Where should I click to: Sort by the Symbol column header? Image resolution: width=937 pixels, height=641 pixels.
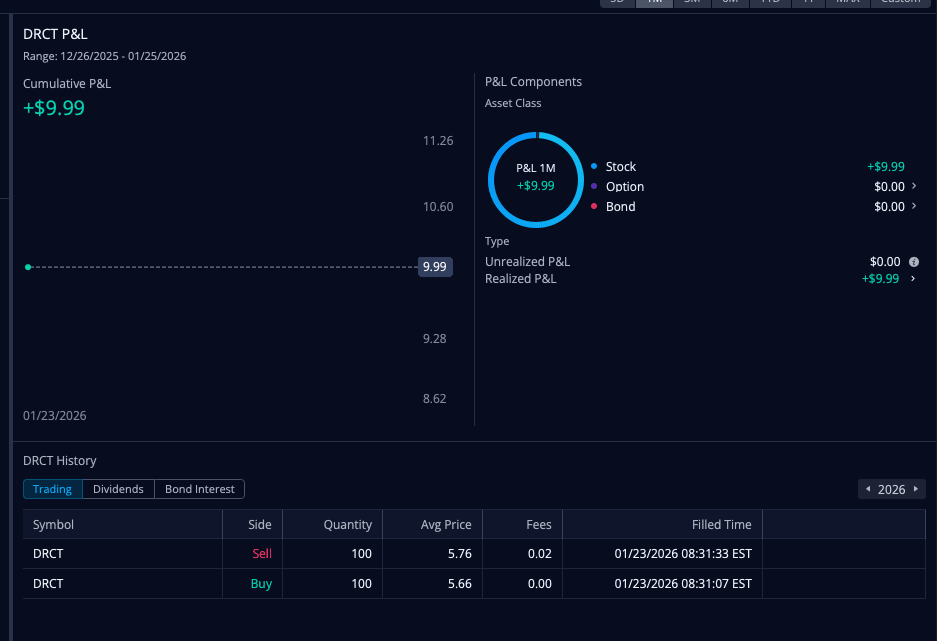pyautogui.click(x=54, y=524)
